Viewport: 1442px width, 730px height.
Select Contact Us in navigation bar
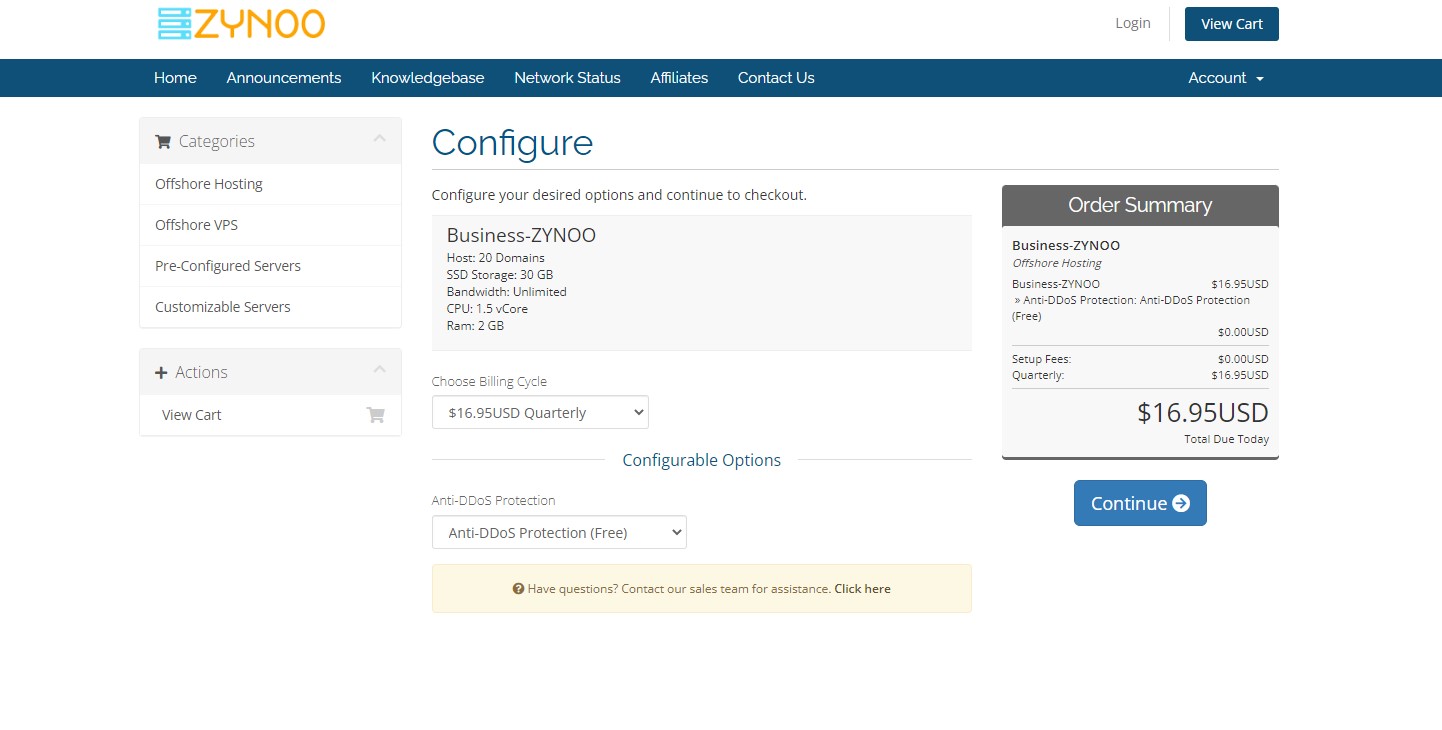(x=776, y=78)
